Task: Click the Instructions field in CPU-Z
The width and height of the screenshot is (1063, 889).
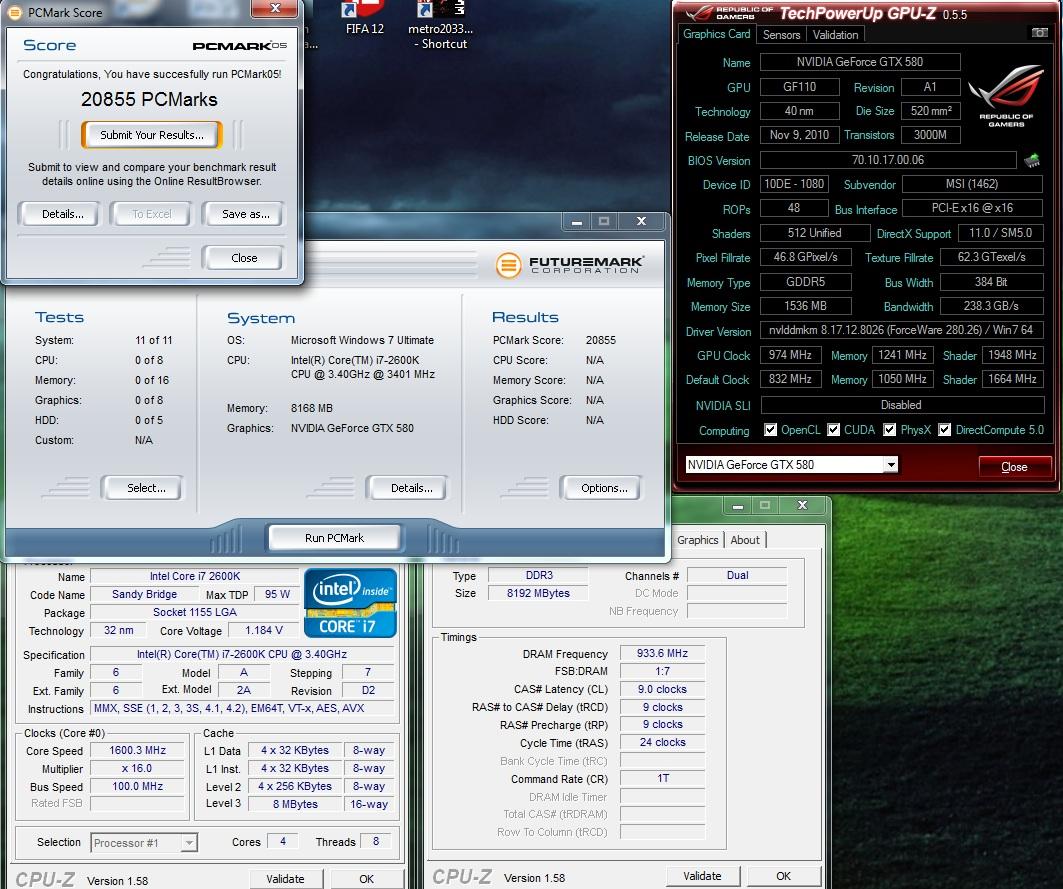Action: [242, 708]
